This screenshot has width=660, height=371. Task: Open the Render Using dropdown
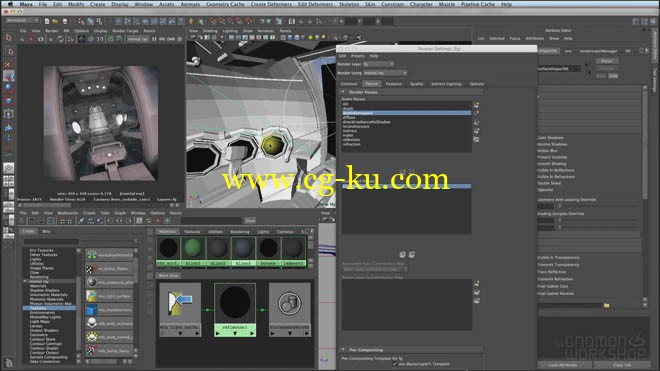pyautogui.click(x=385, y=73)
